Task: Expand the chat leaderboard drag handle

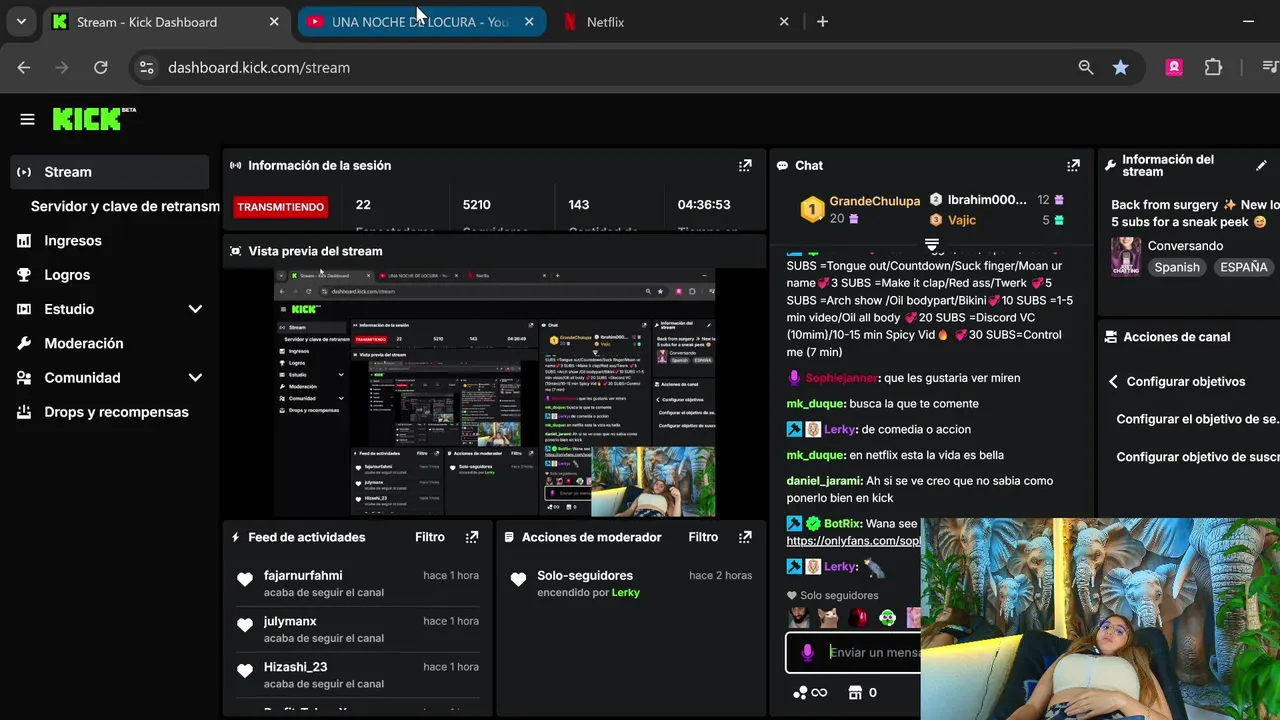Action: (x=932, y=244)
